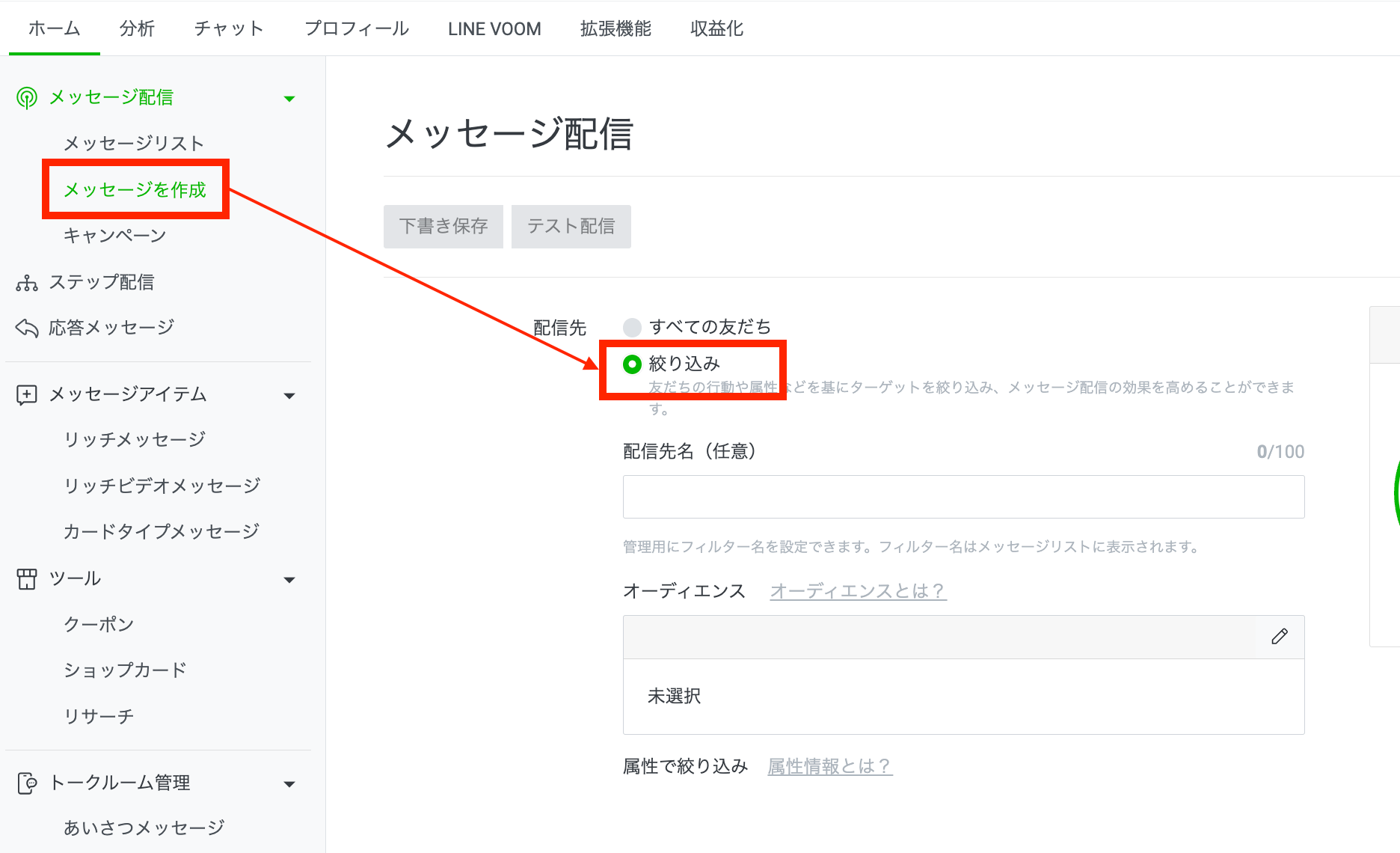Click the トークルーム管理 icon
1400x853 pixels.
(27, 783)
